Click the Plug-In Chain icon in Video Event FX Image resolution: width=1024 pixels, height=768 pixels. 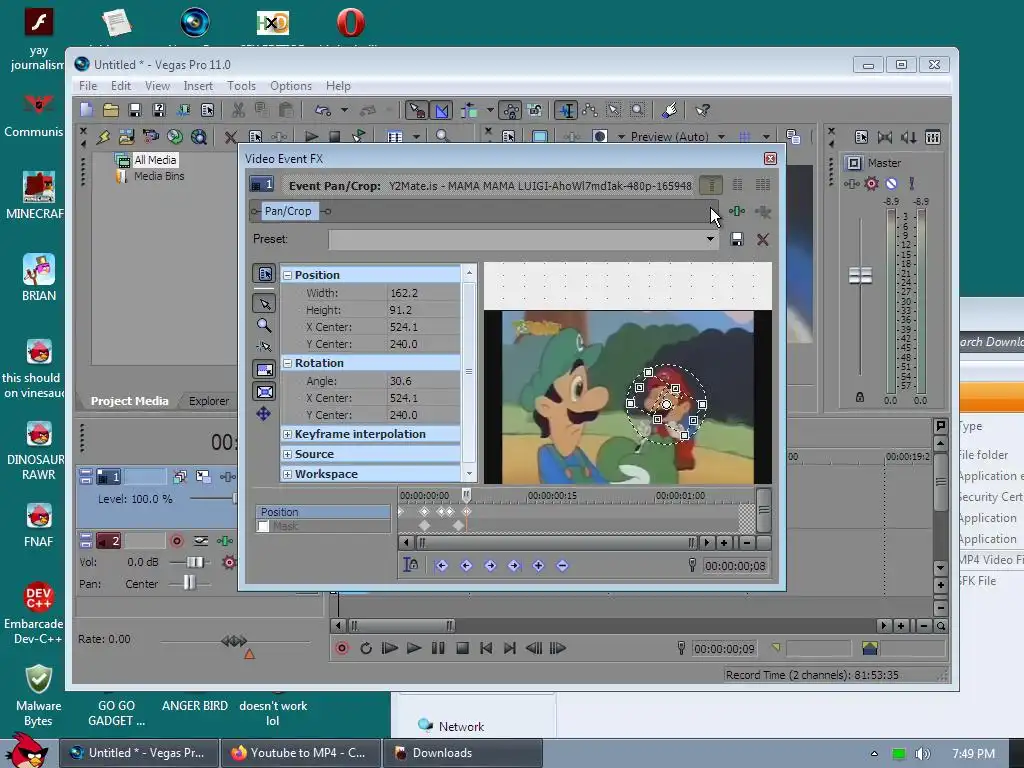coord(737,212)
